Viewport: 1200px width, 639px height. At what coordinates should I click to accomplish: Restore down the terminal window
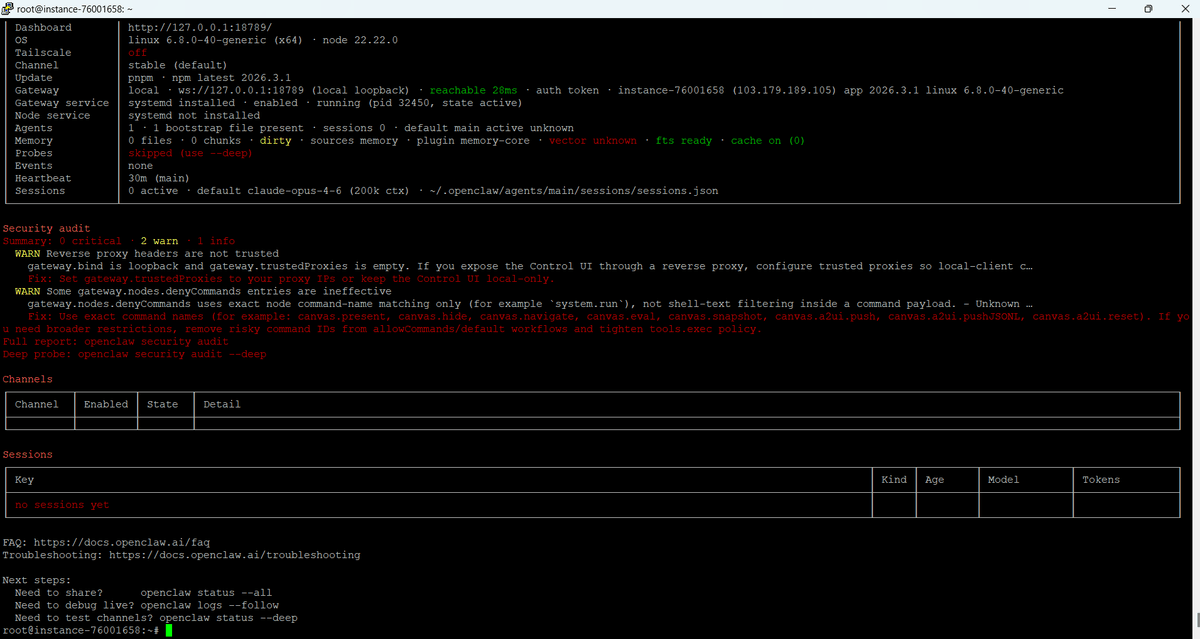(x=1148, y=8)
